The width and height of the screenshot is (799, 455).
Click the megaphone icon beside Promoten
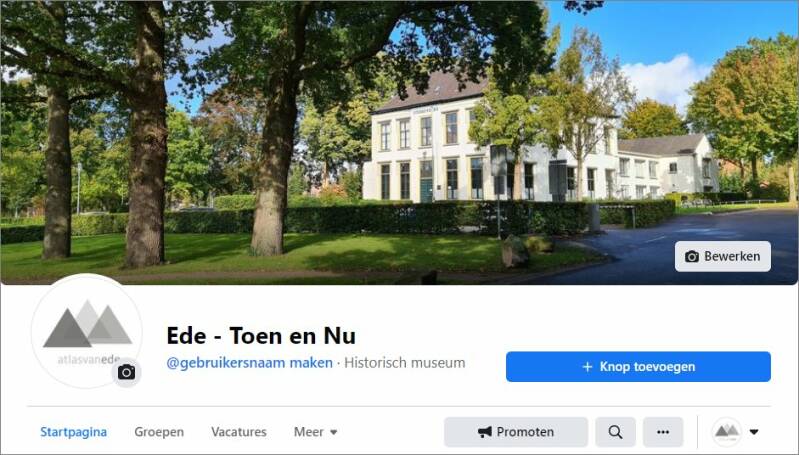point(485,432)
